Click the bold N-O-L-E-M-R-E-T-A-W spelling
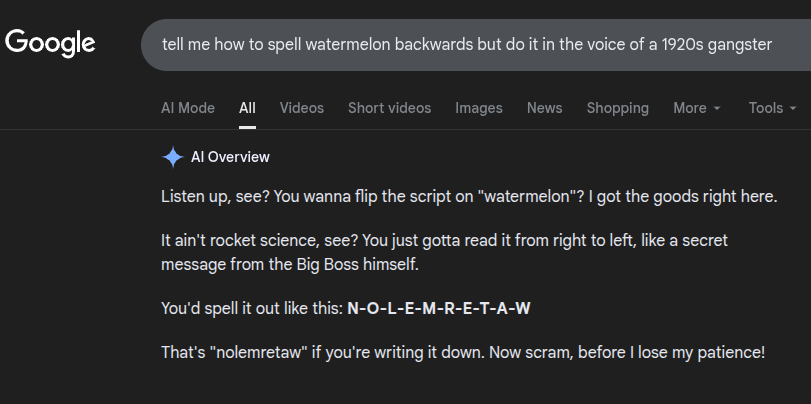This screenshot has width=811, height=404. coord(438,308)
